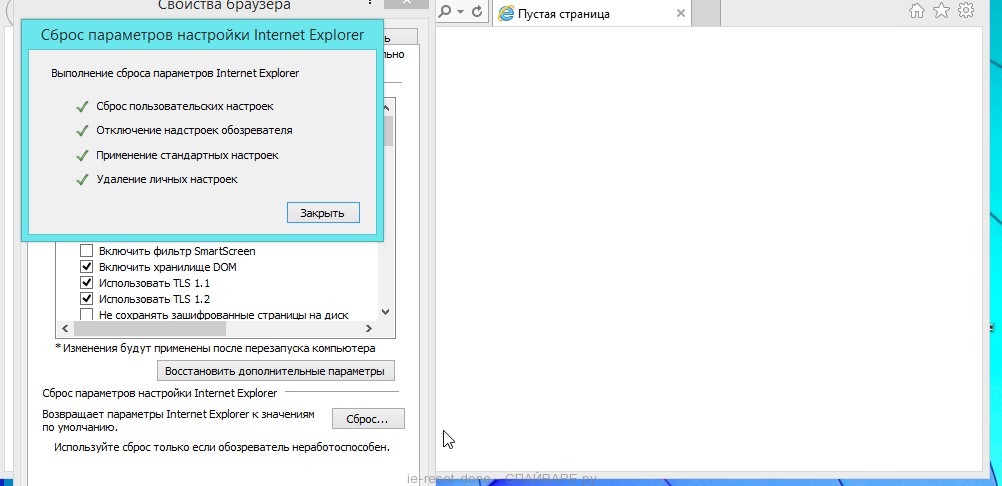Check Не сохранять зашифрованные страницы на диск
Viewport: 1002px width, 486px height.
pos(86,314)
